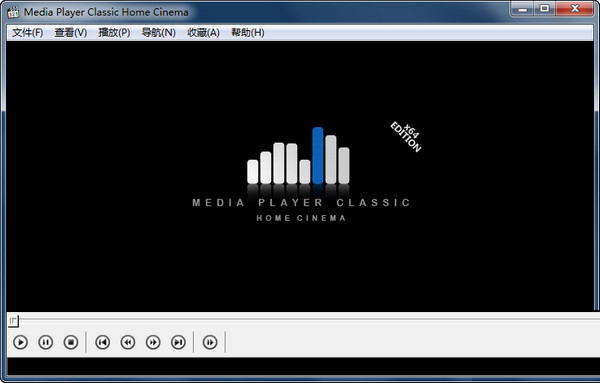
Task: Open the 文件(F) menu
Action: coord(28,33)
